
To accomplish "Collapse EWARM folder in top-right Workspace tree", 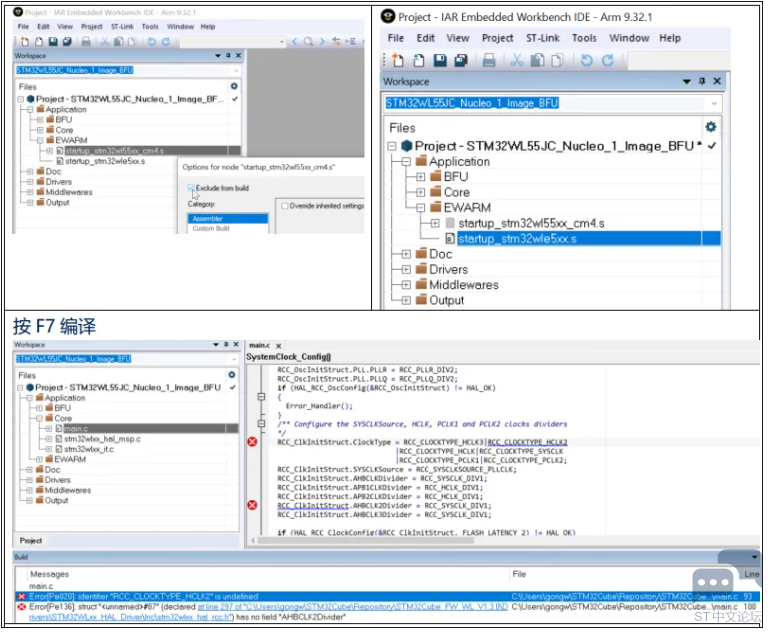I will [x=420, y=208].
